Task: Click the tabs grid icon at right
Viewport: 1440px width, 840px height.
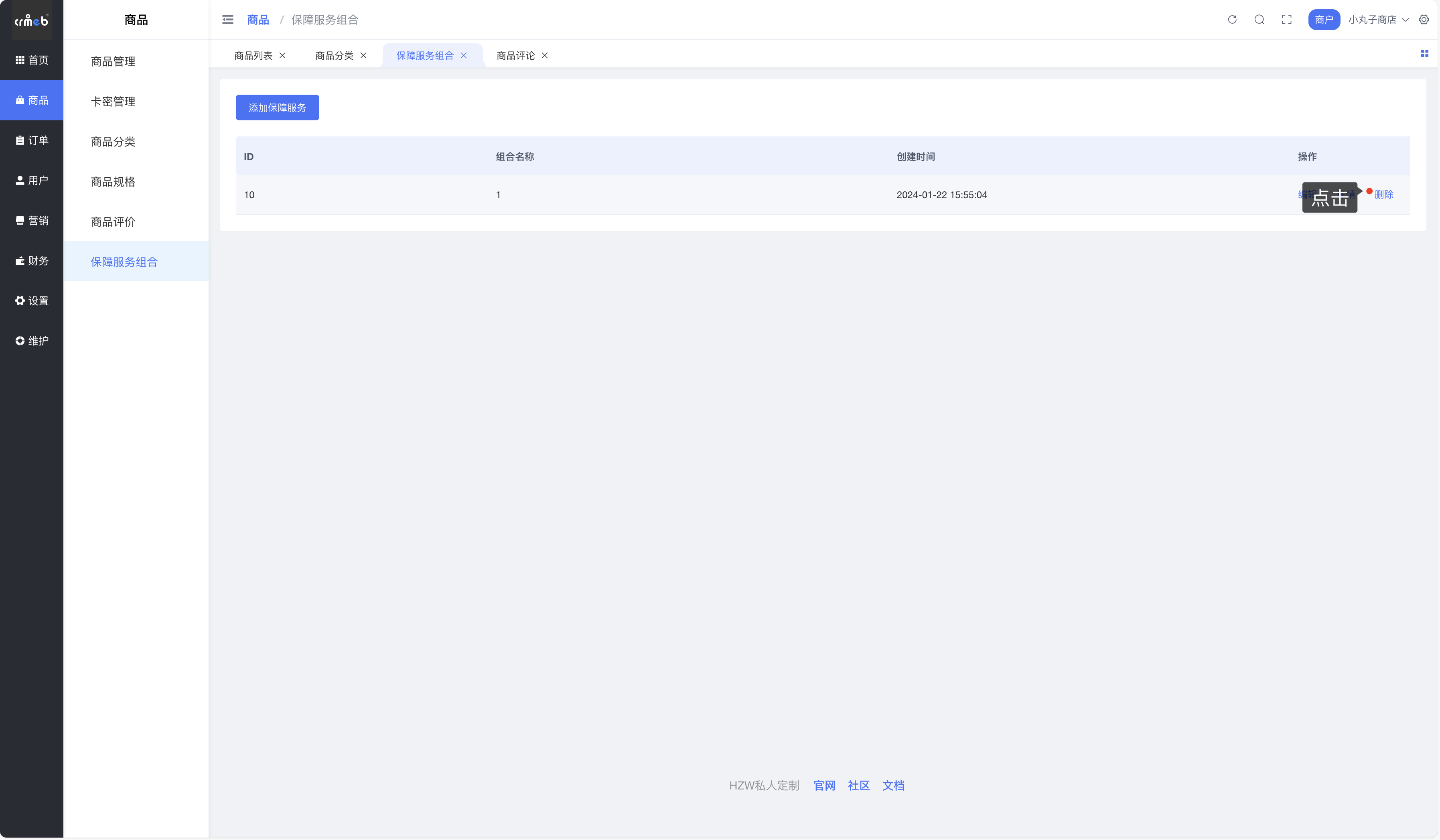Action: 1424,54
